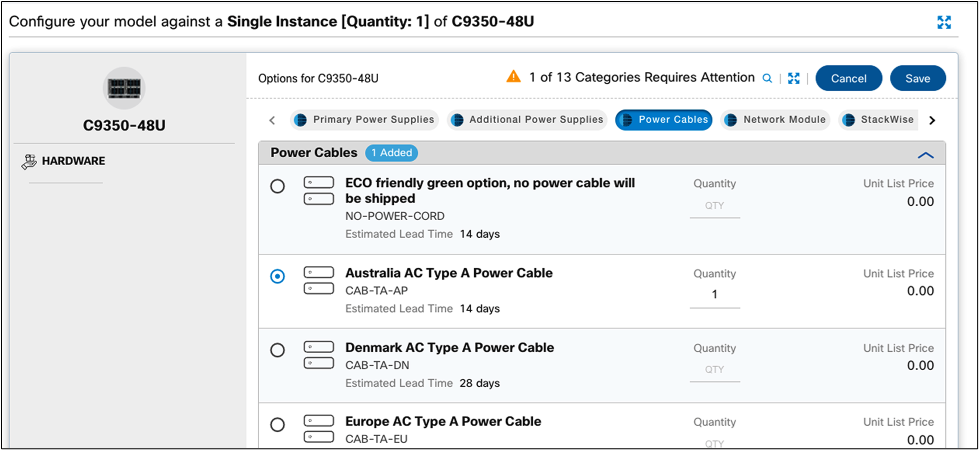Click the C9350-48U device thumbnail image
This screenshot has width=979, height=450.
pyautogui.click(x=124, y=88)
